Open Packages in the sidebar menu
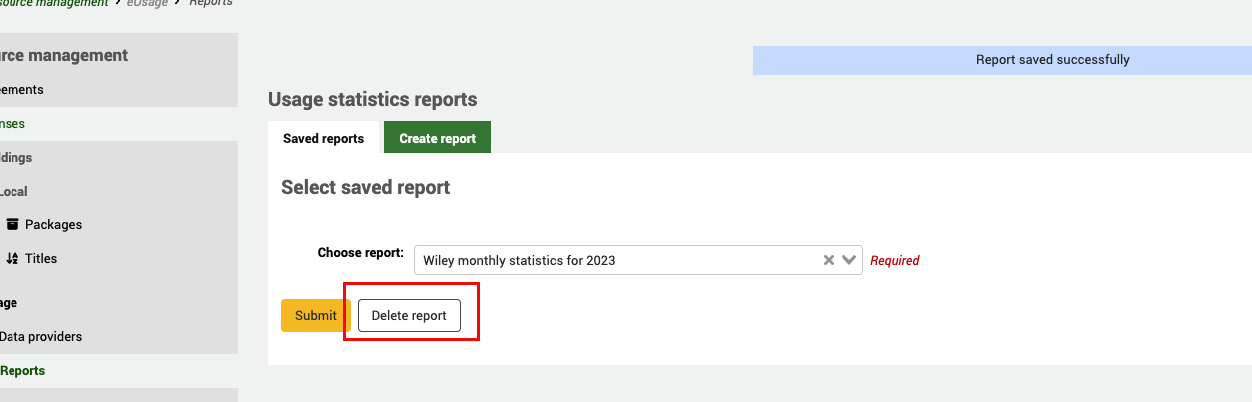The height and width of the screenshot is (402, 1252). (x=53, y=225)
